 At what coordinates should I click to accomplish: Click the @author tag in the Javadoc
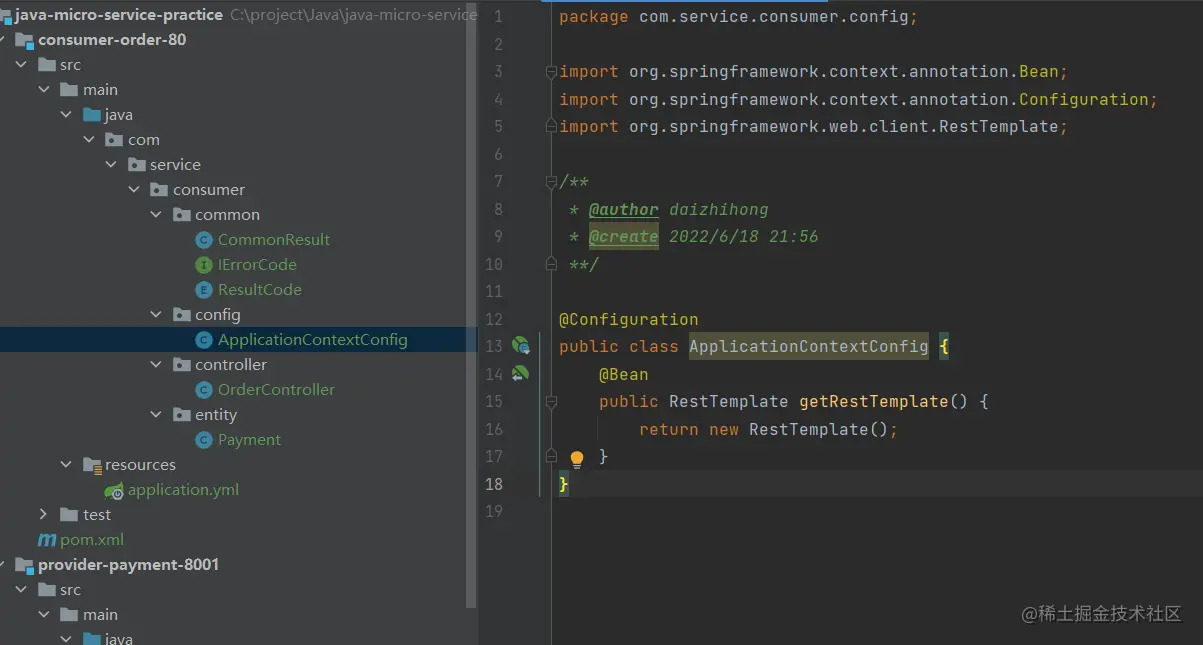click(624, 210)
